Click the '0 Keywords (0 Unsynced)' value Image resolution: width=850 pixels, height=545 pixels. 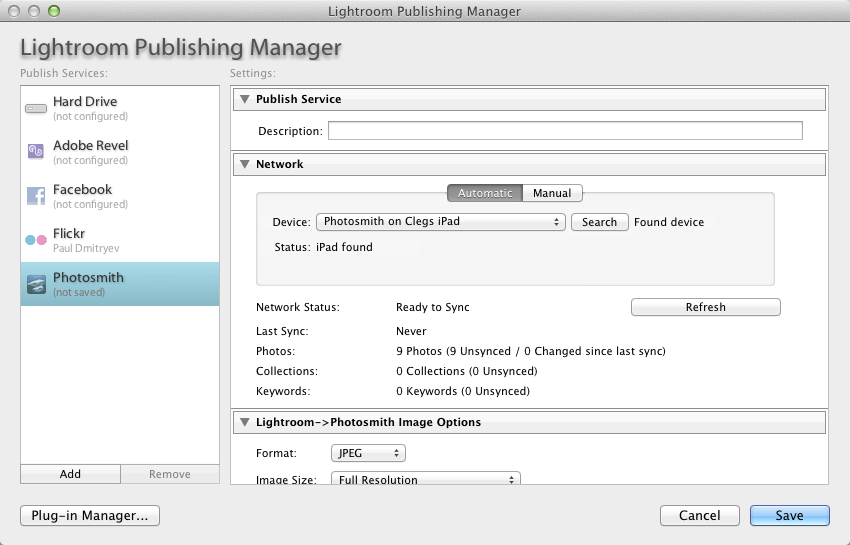463,392
